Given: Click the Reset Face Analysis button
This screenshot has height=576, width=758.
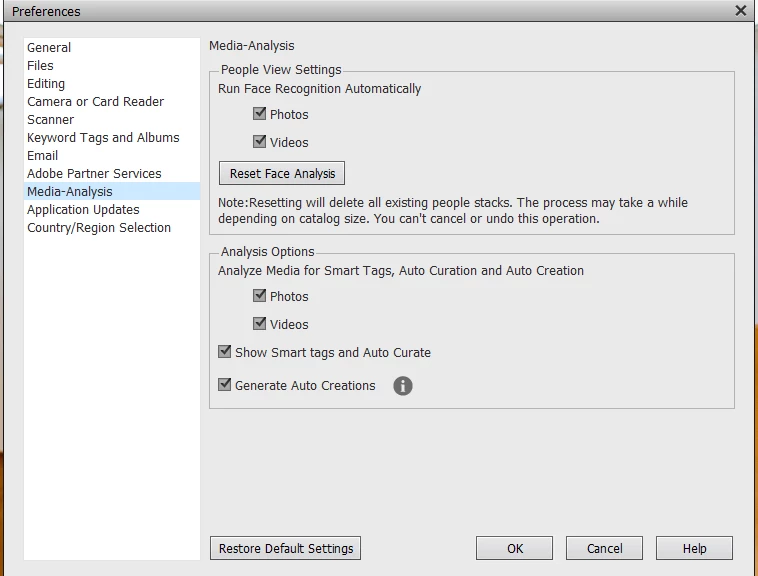Looking at the screenshot, I should click(282, 173).
